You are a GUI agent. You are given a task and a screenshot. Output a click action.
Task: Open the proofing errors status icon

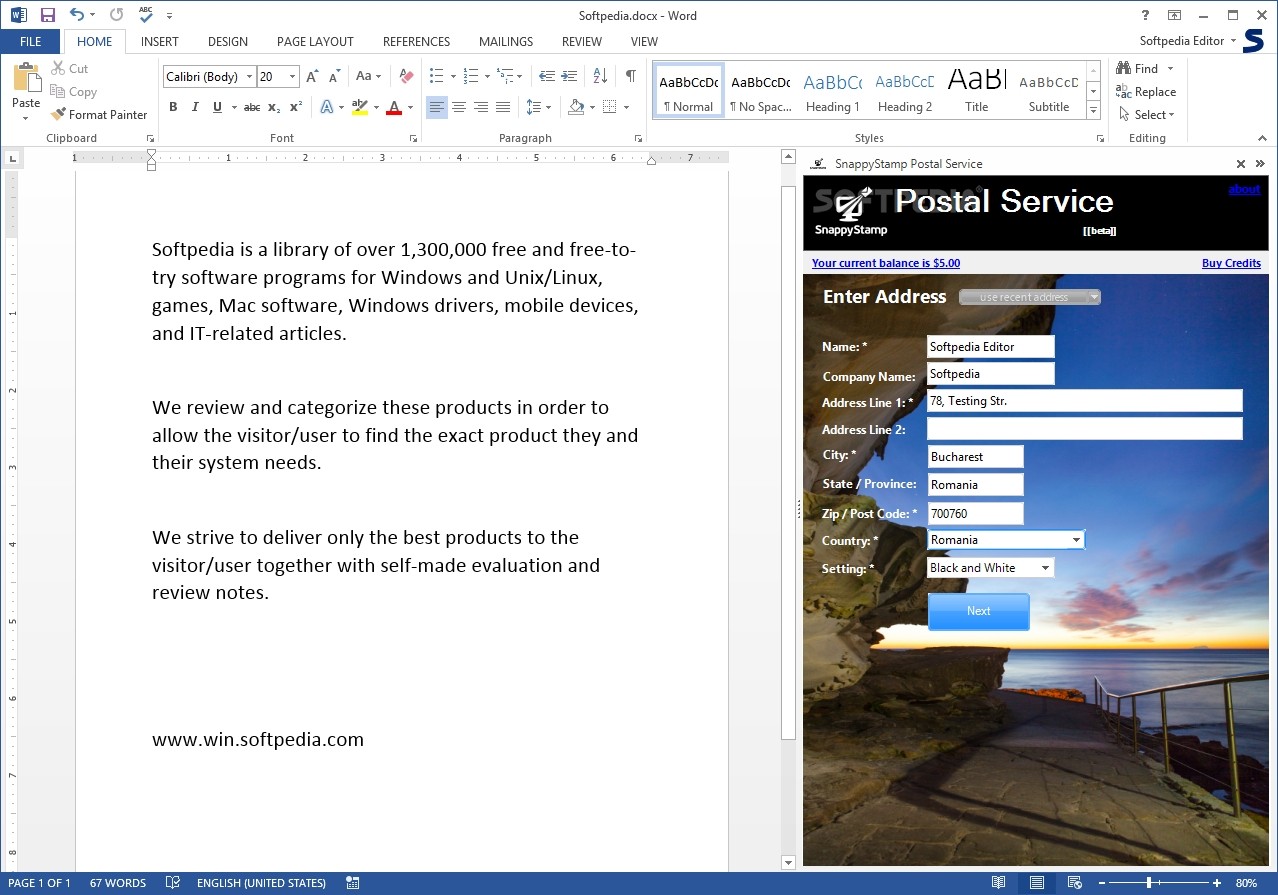(x=173, y=883)
